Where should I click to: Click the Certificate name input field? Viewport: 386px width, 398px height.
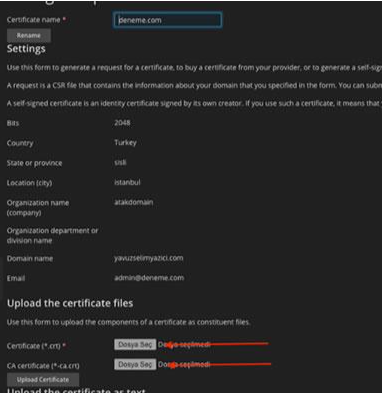[167, 20]
